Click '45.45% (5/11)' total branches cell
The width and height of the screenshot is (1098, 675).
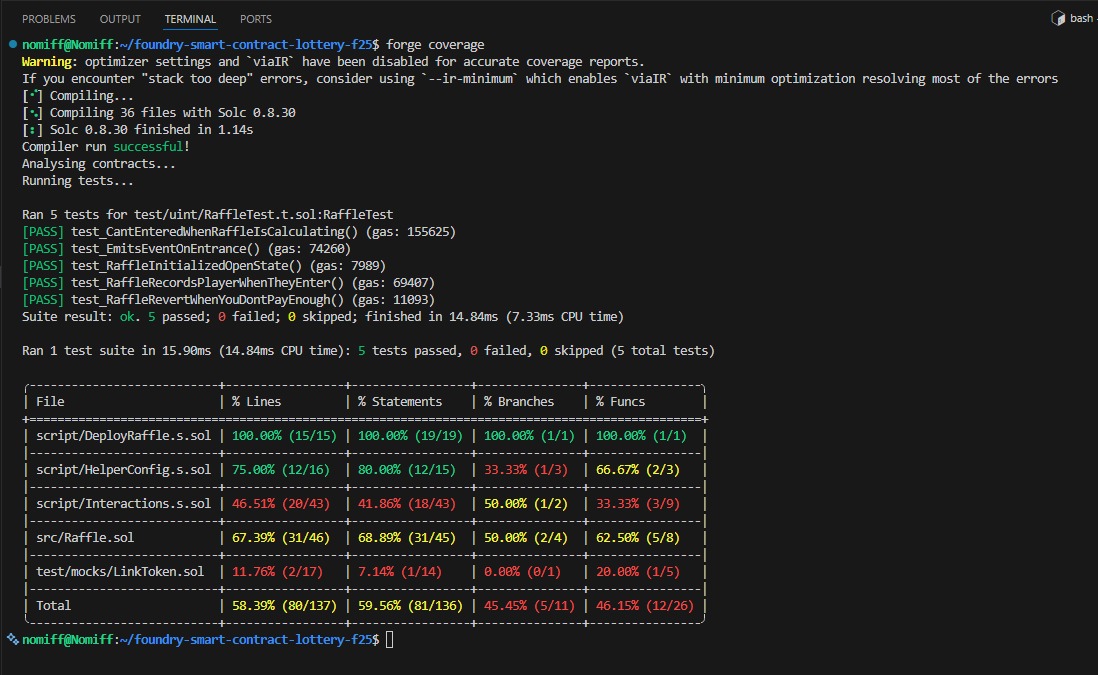tap(529, 606)
